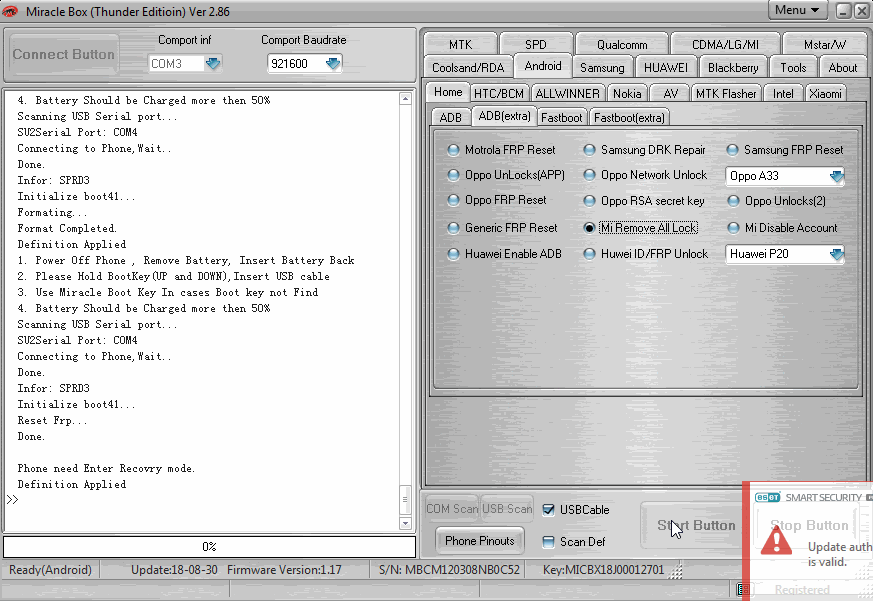Open the Xiaomi sub-tab
Viewport: 873px width, 601px height.
(825, 94)
